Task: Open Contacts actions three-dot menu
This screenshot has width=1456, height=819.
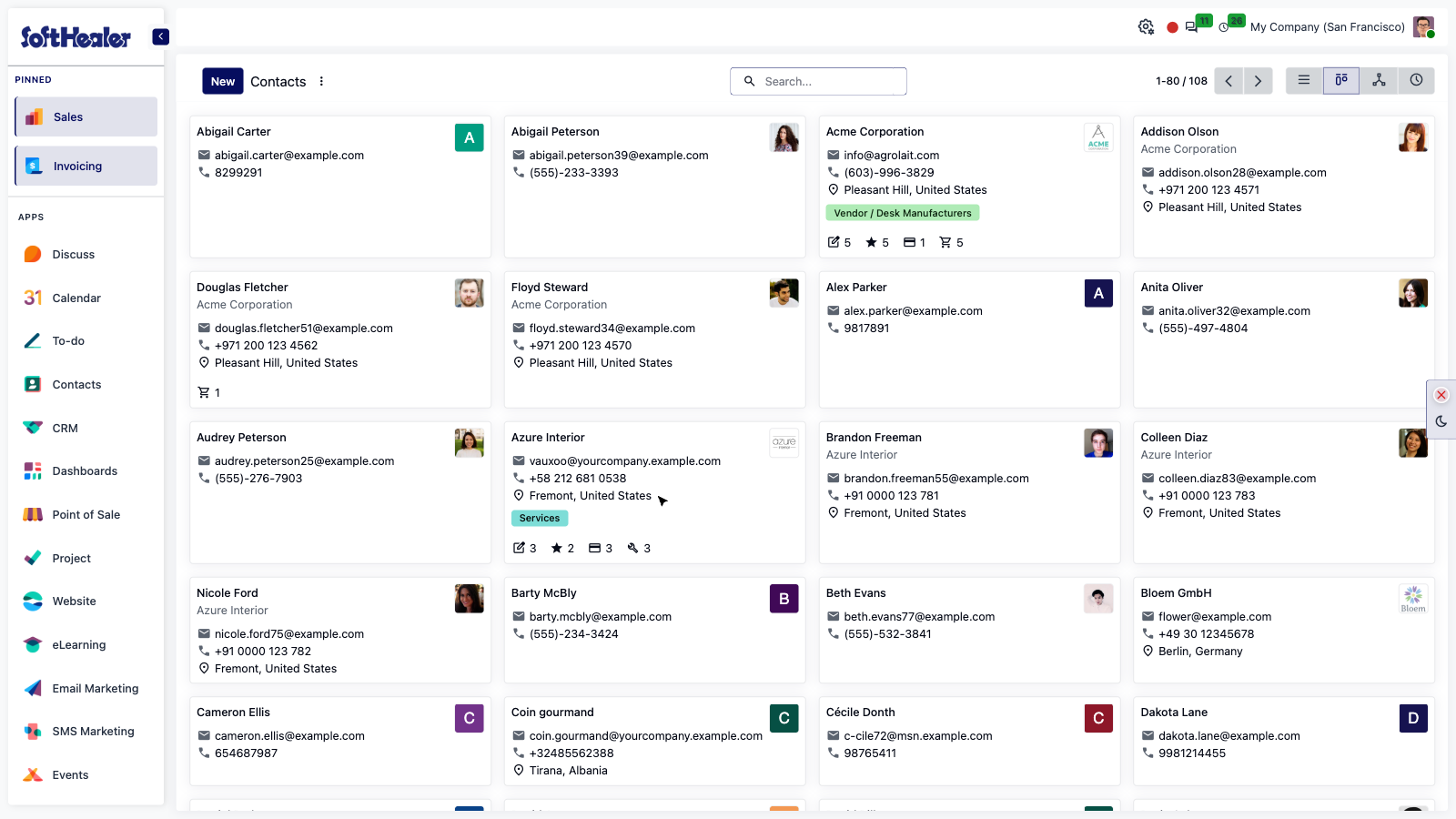Action: pyautogui.click(x=321, y=81)
